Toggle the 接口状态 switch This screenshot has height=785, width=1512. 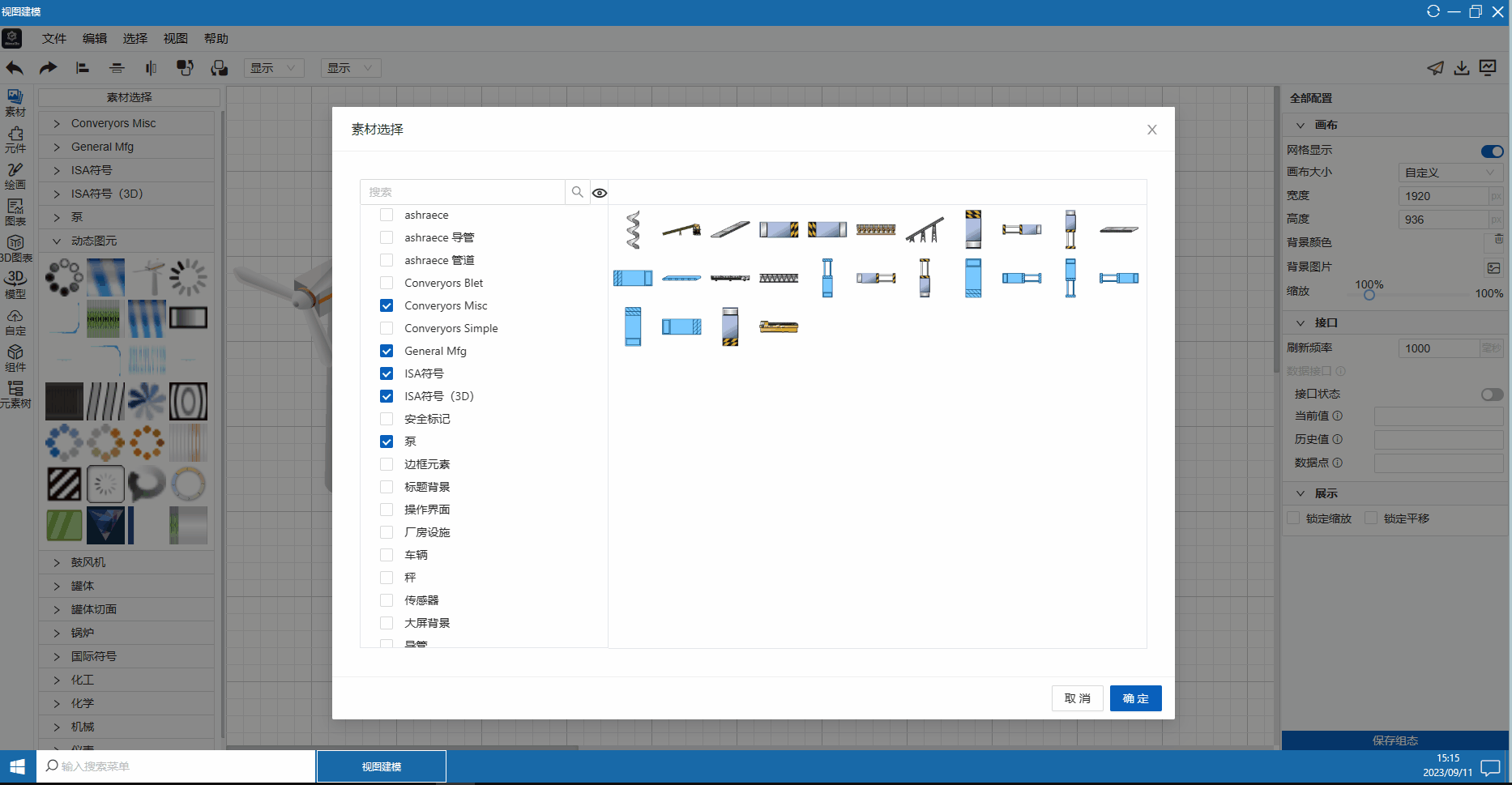[x=1492, y=395]
